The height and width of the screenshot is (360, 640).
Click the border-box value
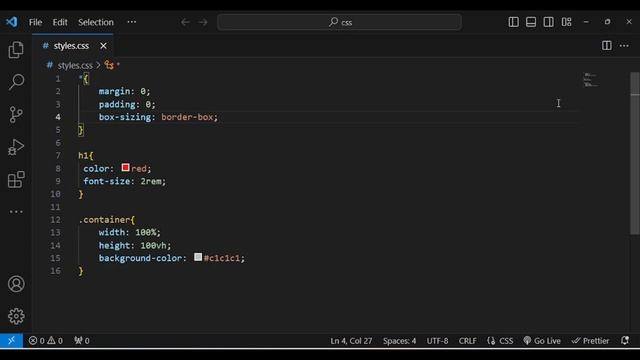point(187,117)
